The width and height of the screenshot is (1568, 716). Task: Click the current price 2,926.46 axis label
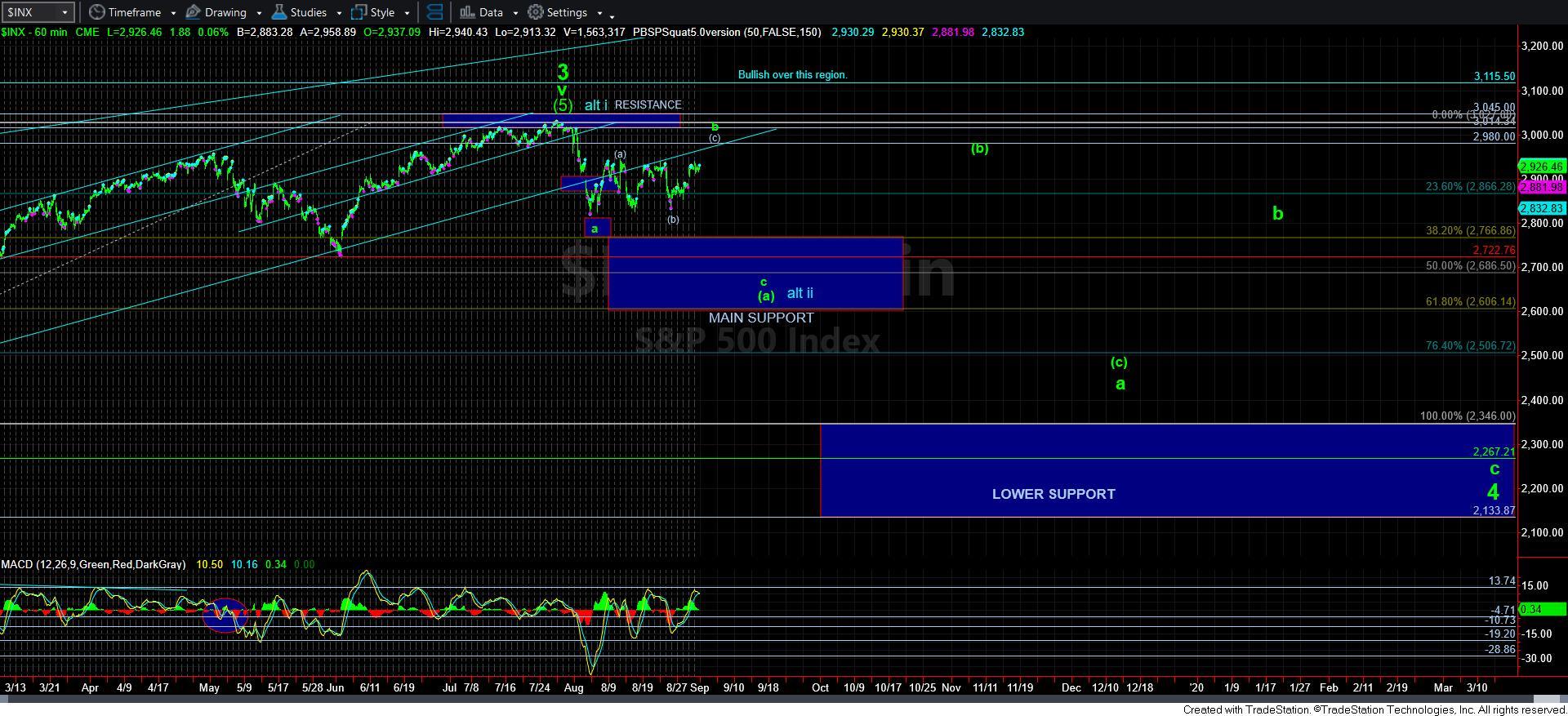[x=1541, y=167]
